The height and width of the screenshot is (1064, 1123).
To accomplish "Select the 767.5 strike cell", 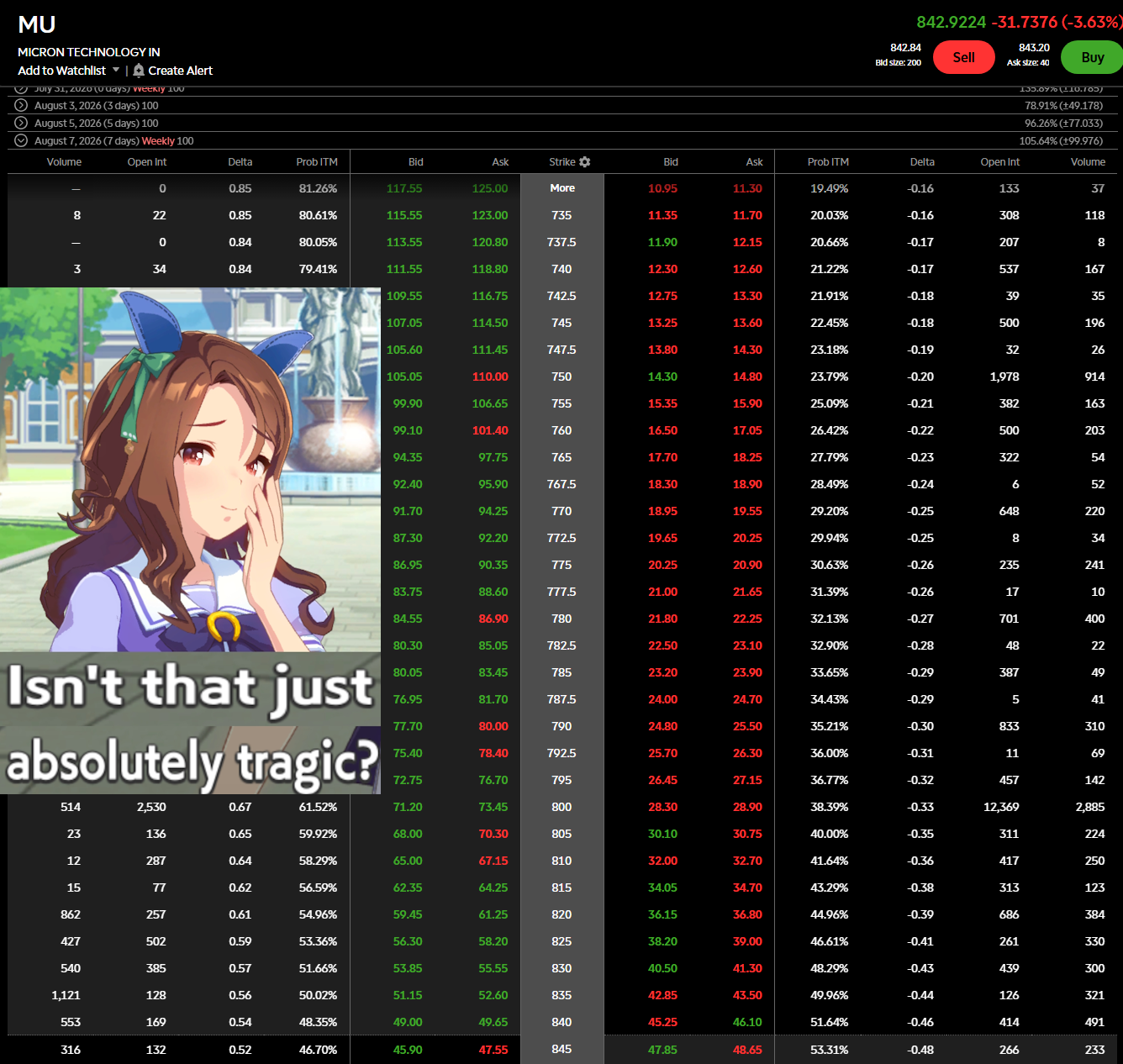I will tap(561, 484).
